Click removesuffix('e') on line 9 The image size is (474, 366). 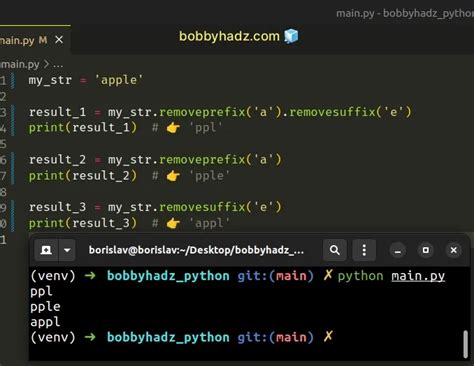point(221,207)
